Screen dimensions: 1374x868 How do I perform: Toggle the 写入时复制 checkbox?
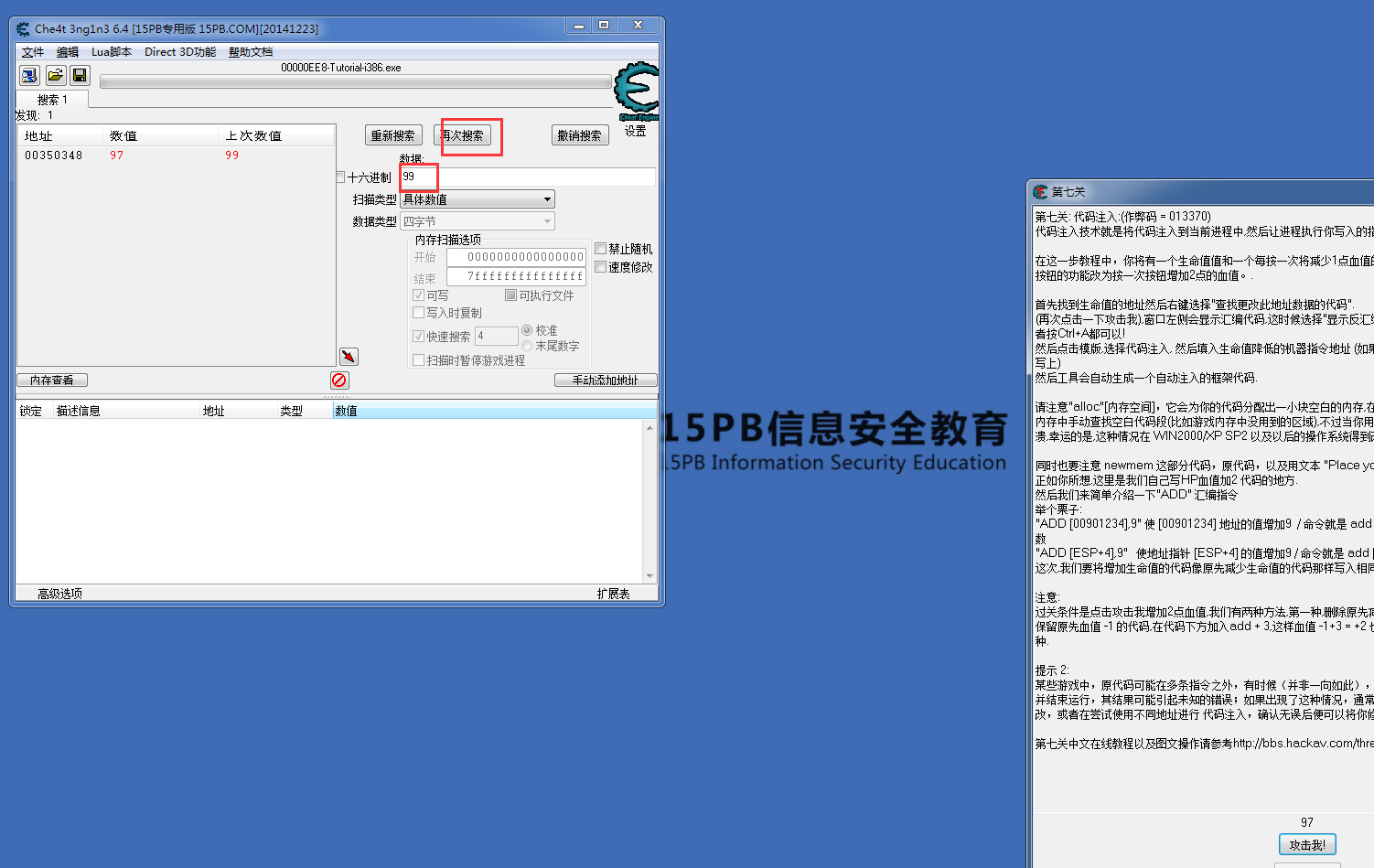tap(418, 313)
